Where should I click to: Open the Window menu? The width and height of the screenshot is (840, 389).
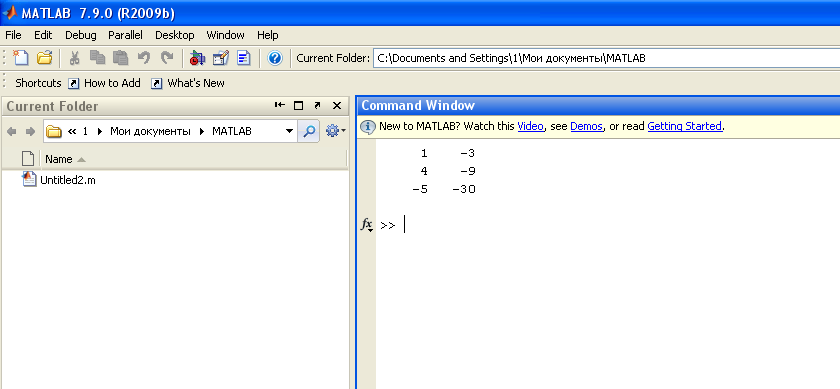[x=226, y=35]
